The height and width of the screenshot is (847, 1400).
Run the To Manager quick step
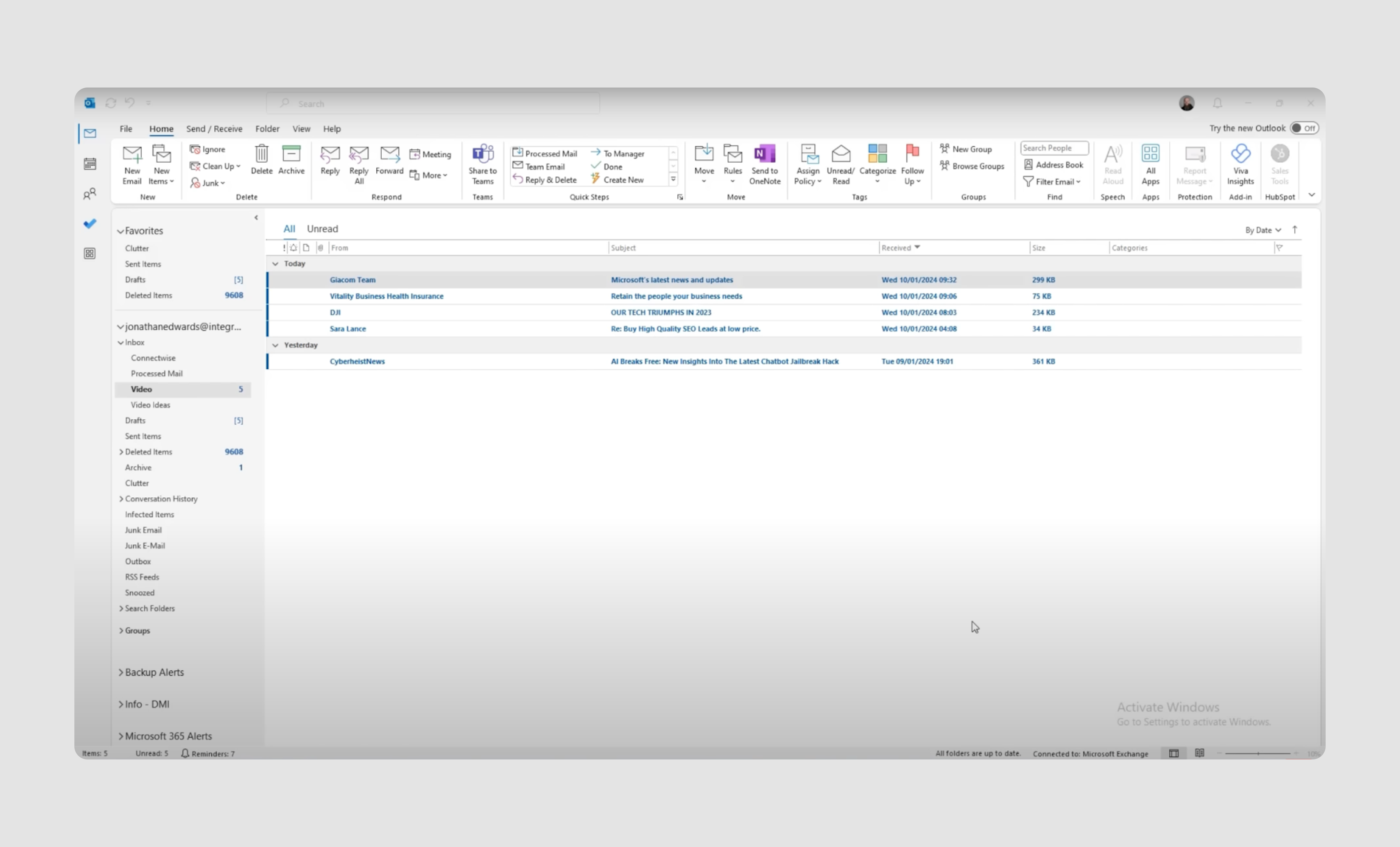pyautogui.click(x=617, y=153)
